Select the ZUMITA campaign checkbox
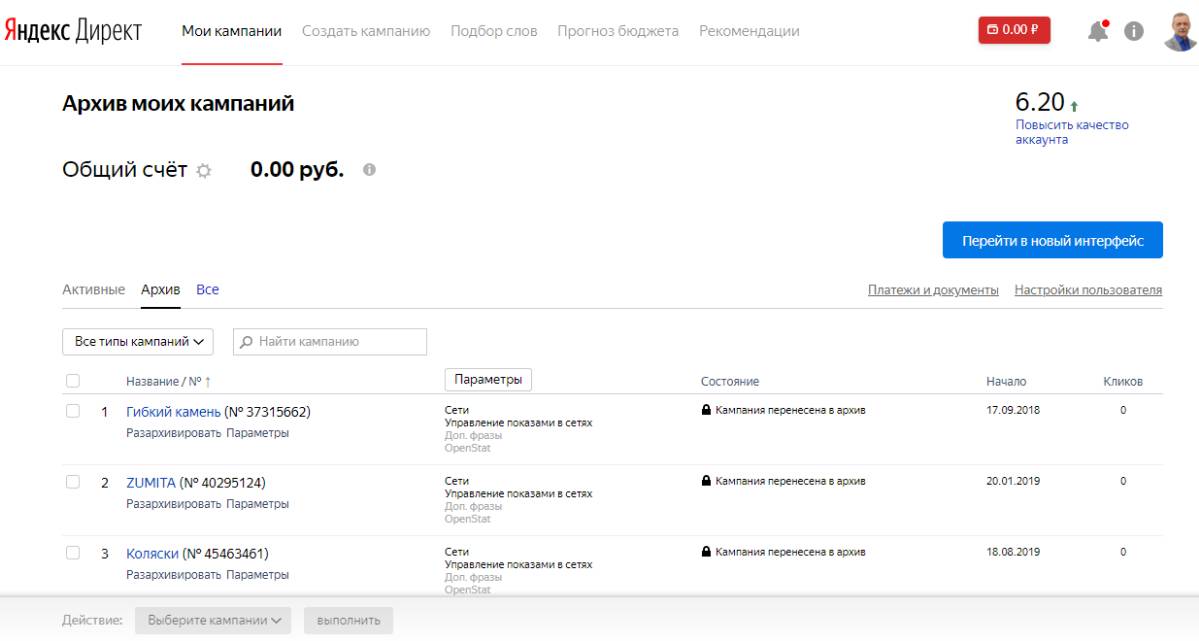 tap(73, 482)
